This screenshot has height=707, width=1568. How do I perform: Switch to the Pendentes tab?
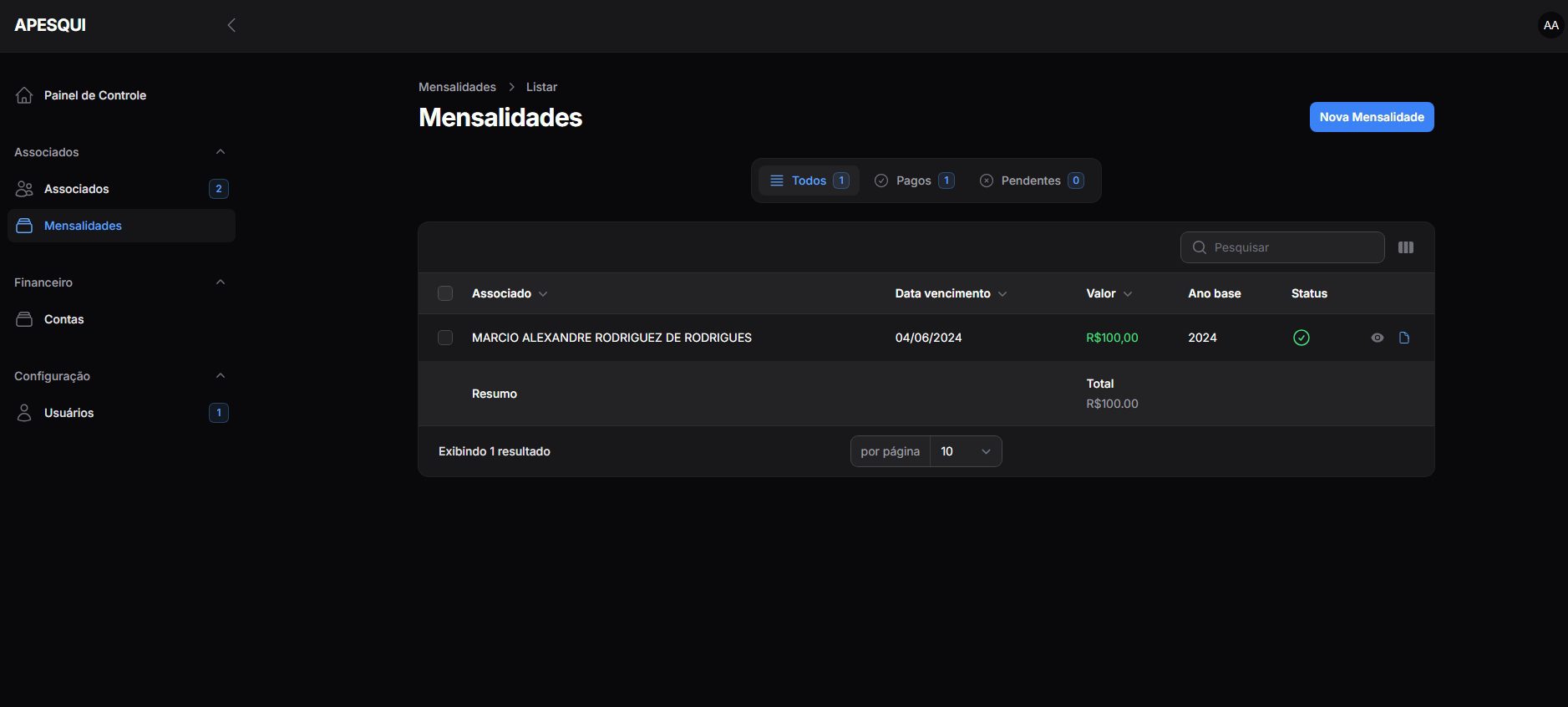[x=1031, y=181]
